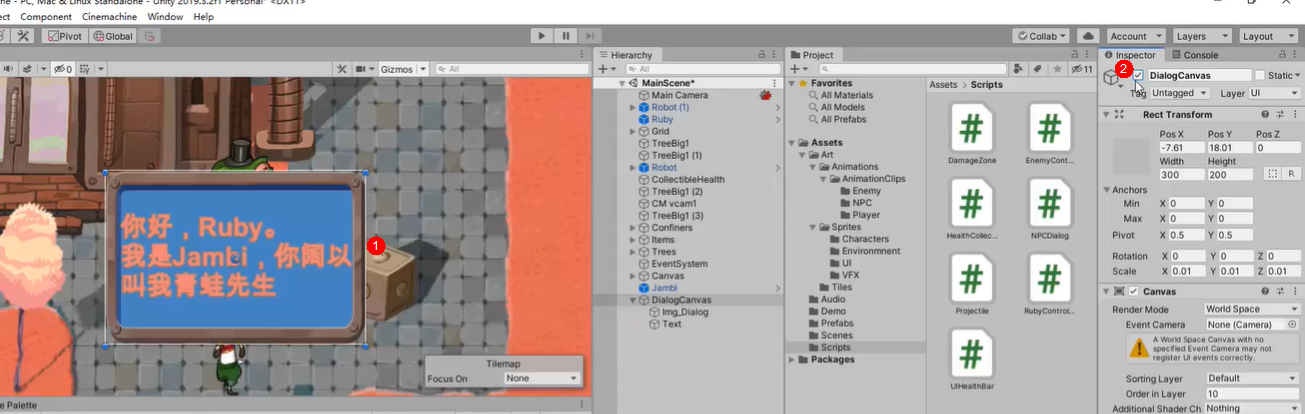The image size is (1305, 414).
Task: Select CM vcam1 in Hierarchy
Action: click(673, 203)
